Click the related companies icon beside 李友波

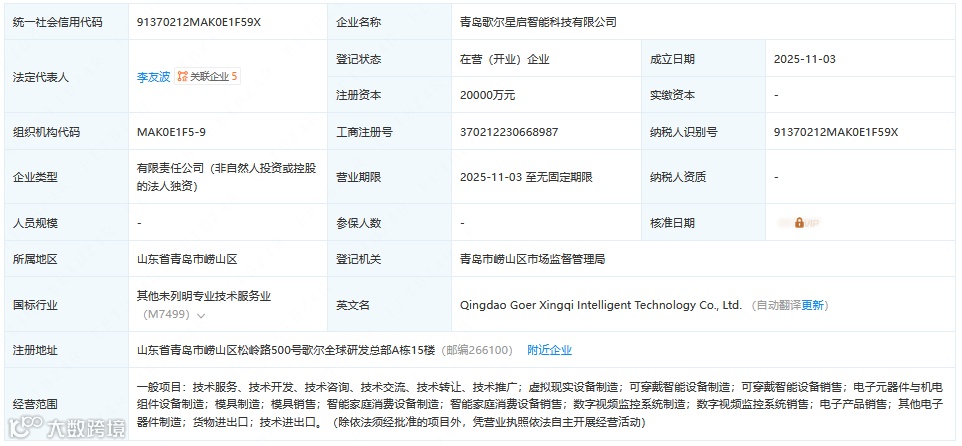coord(182,77)
